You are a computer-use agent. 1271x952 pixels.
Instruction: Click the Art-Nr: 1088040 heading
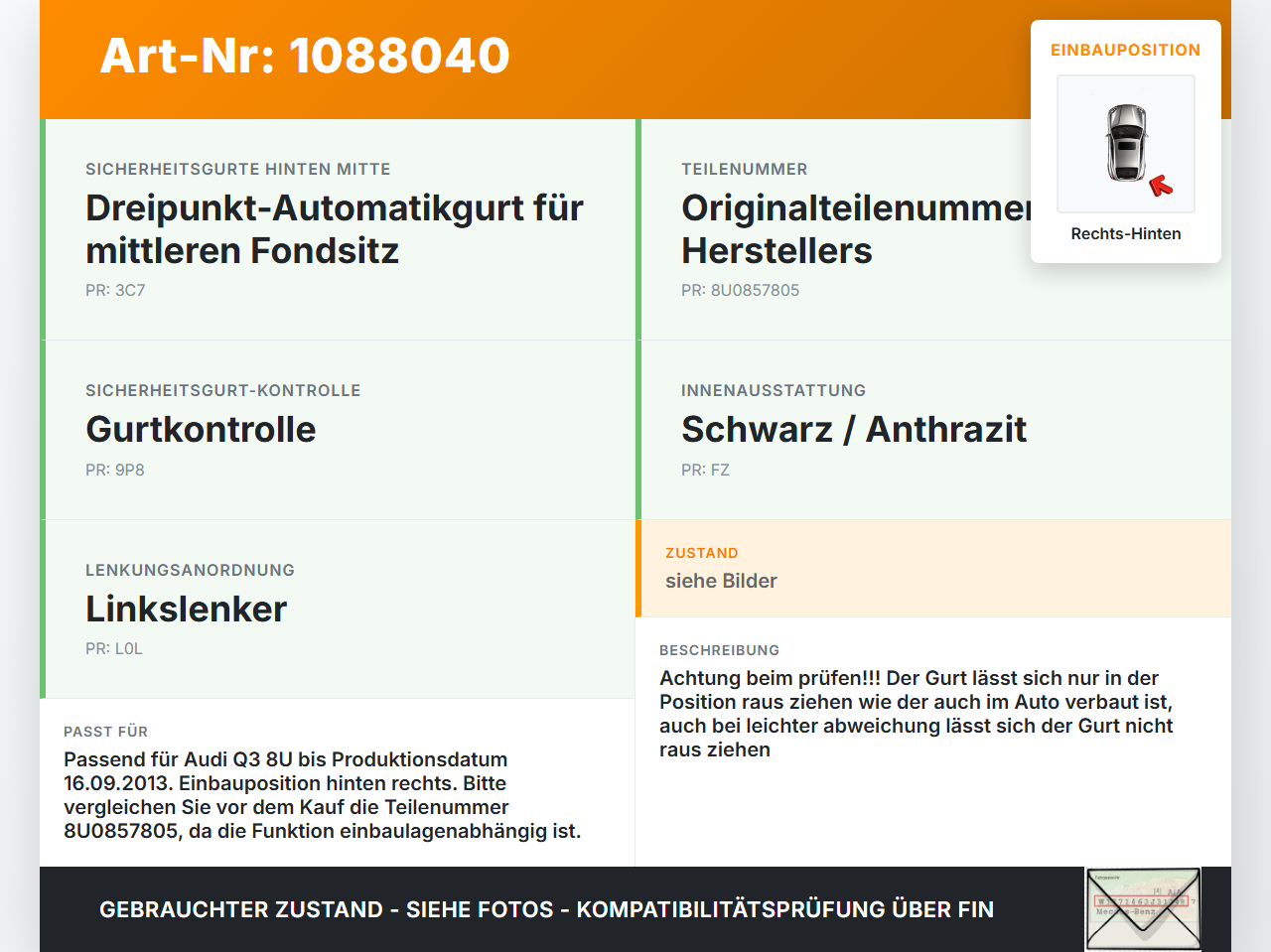pos(305,56)
